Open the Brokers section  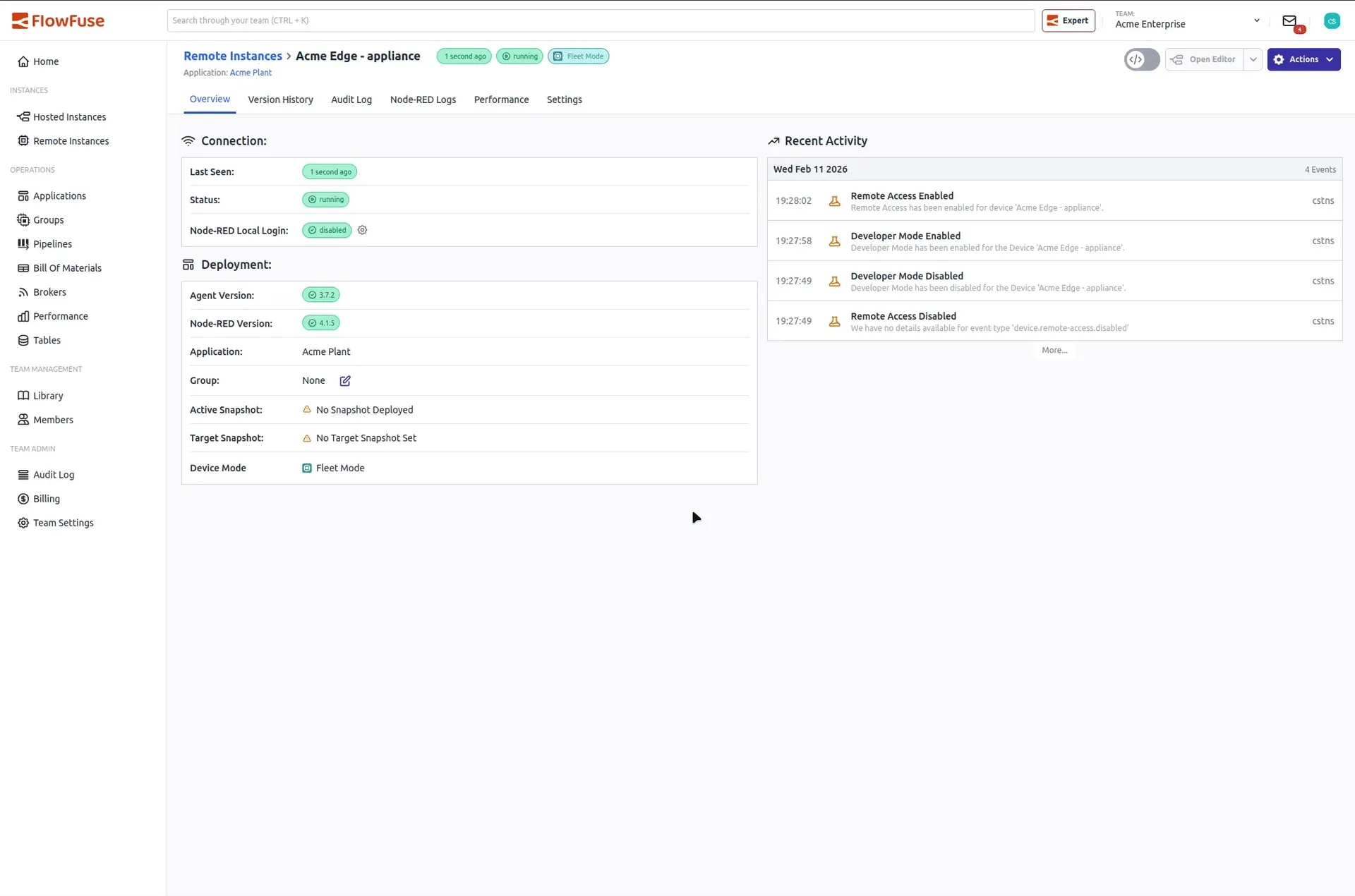49,291
